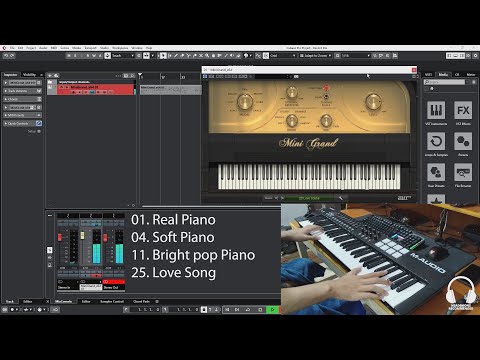Go to previous marker in transport
Screen dimensions: 480x360
(227, 310)
